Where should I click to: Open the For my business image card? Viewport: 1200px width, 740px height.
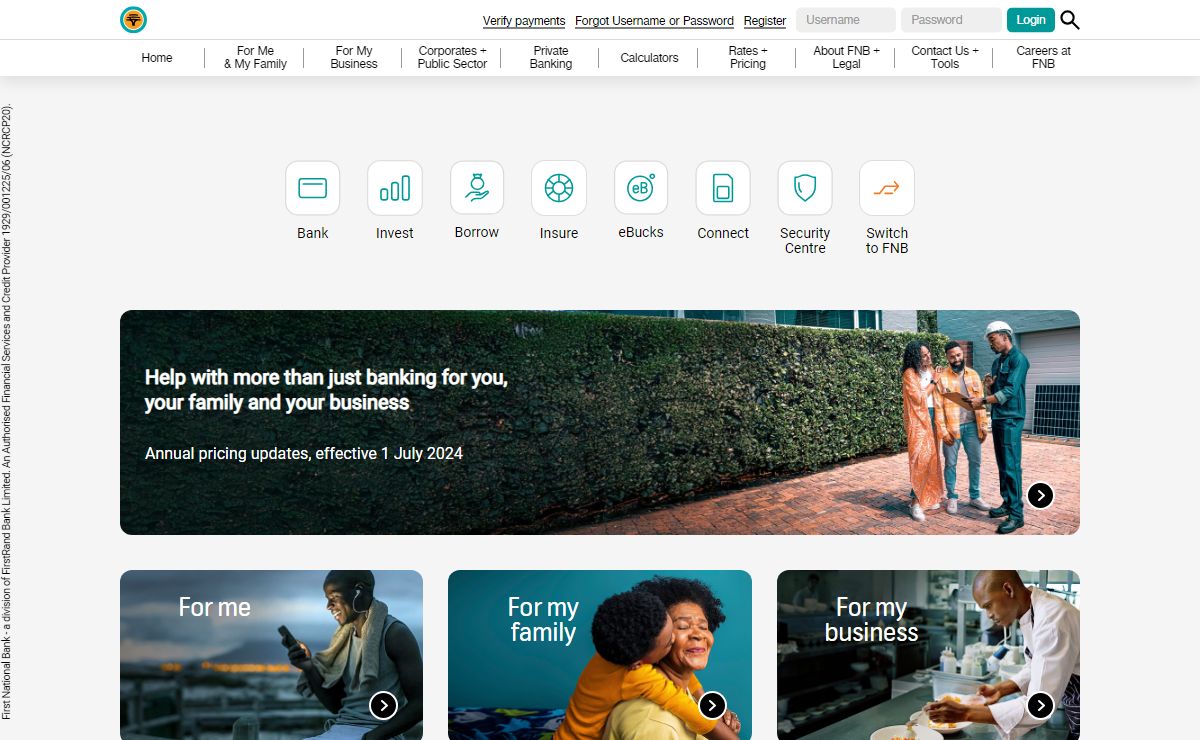(928, 655)
